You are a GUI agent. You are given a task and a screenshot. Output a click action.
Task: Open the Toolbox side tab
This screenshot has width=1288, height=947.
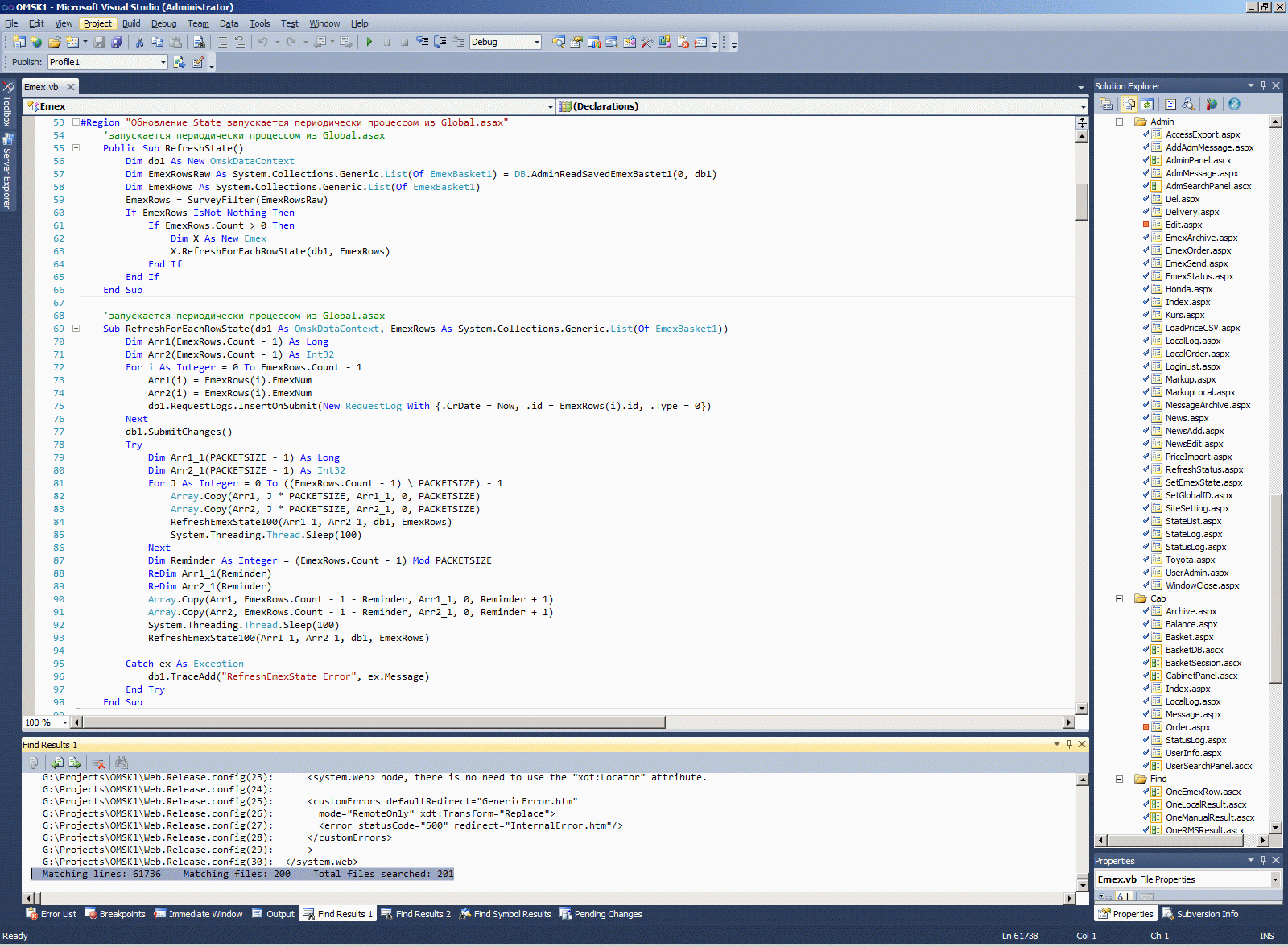pyautogui.click(x=7, y=104)
